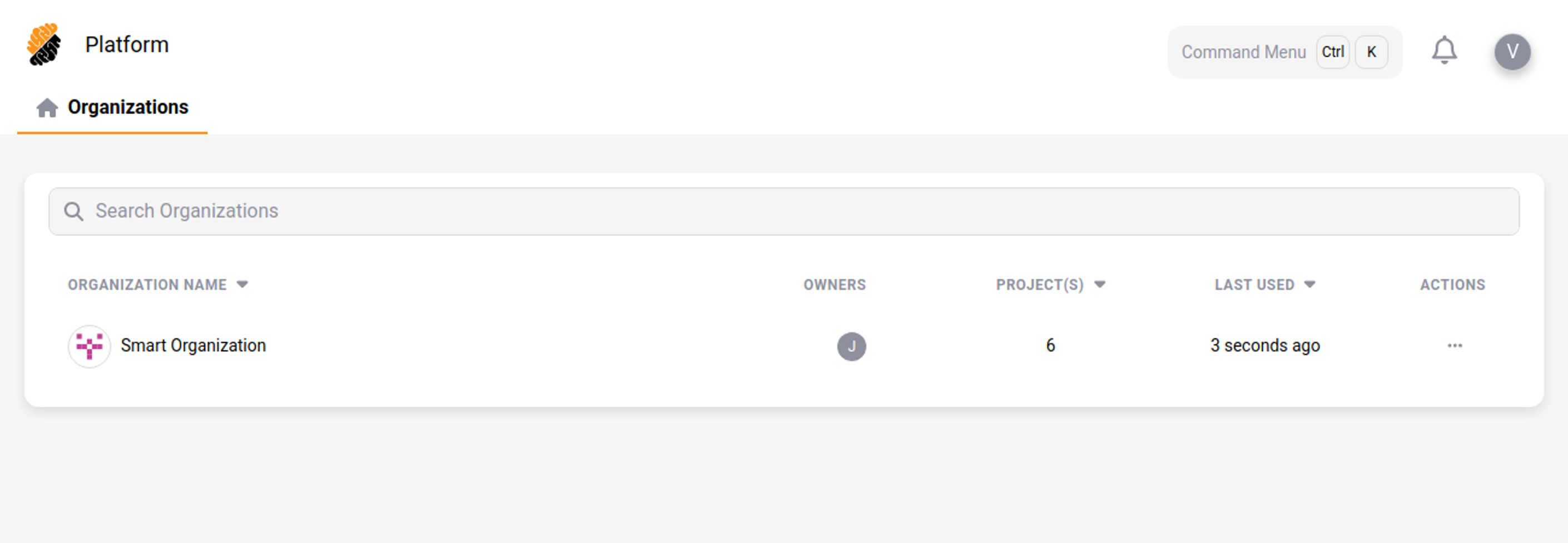Screen dimensions: 1568x543
Task: Click the Ctrl key badge
Action: pyautogui.click(x=1332, y=52)
